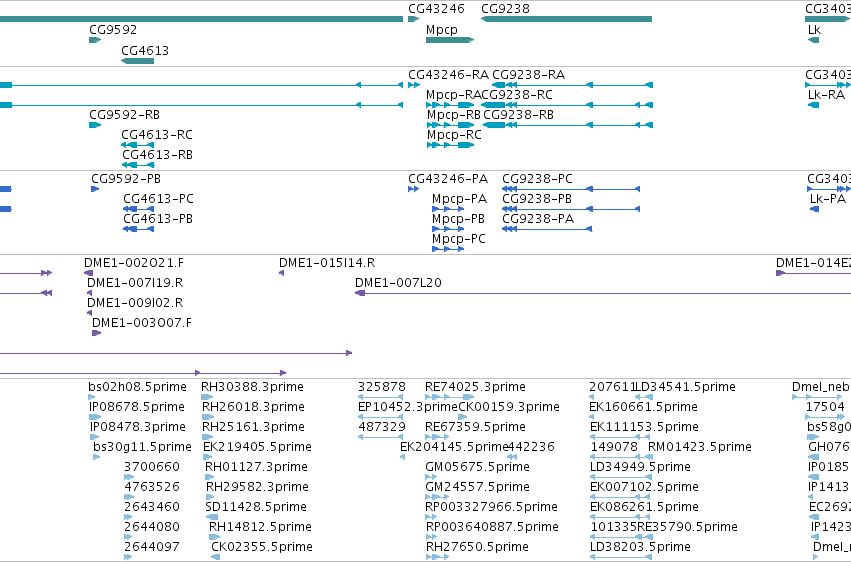Screen dimensions: 851x562
Task: Select the gene label reading just CG9592
Action: [113, 30]
